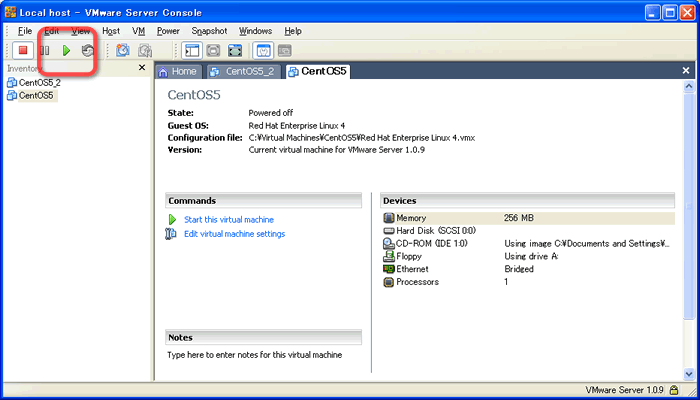Select CentOS5 in the Inventory list
The image size is (700, 400).
(31, 96)
